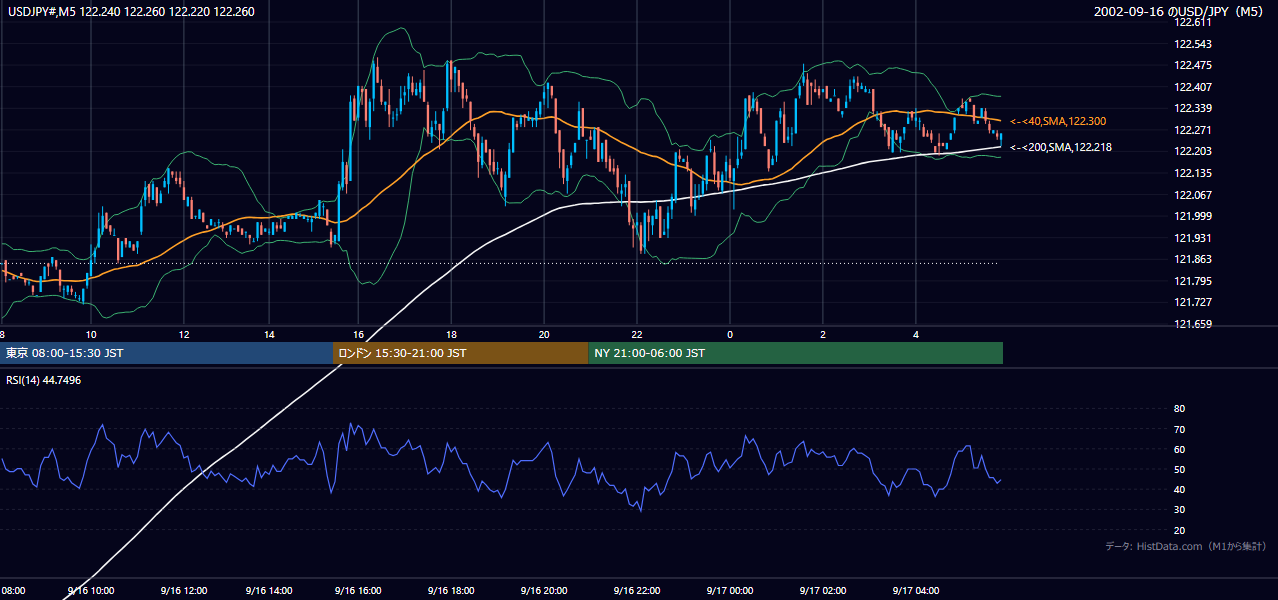Click the time label 9/17 04:00
The image size is (1278, 600).
pyautogui.click(x=917, y=591)
